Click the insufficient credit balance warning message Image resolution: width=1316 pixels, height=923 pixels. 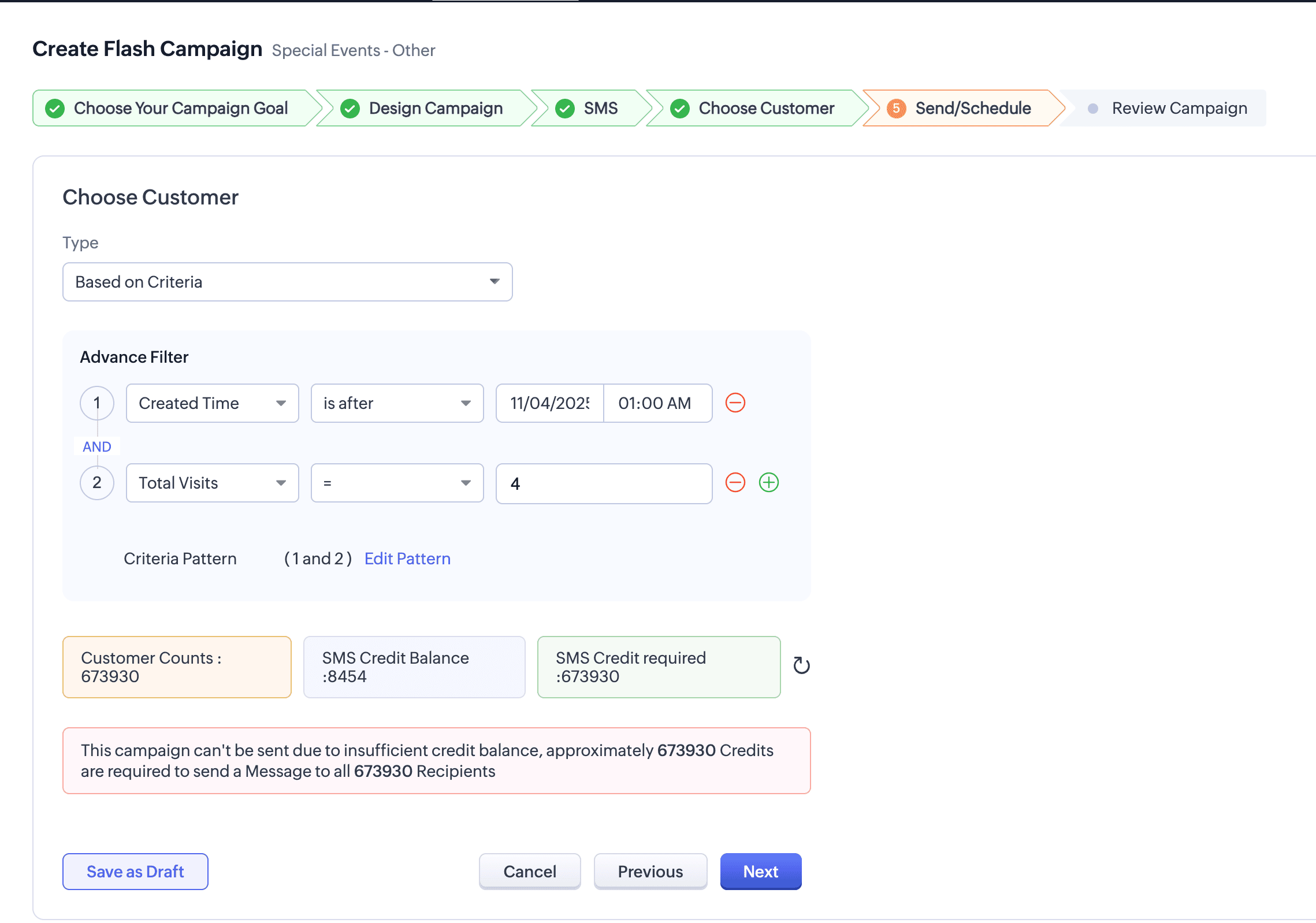click(436, 761)
